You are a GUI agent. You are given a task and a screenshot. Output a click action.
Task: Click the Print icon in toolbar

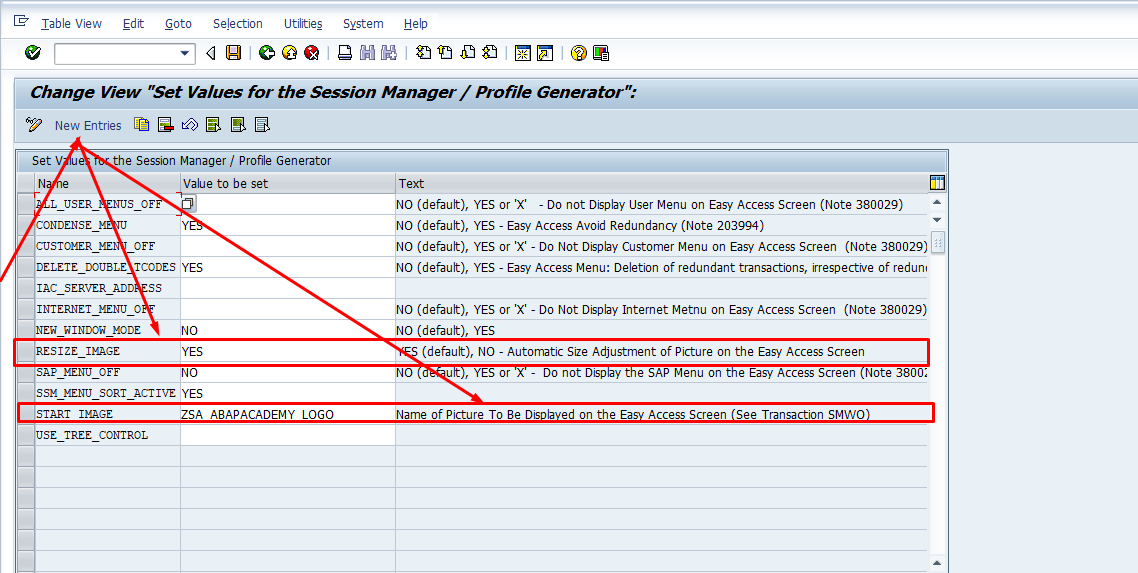coord(345,53)
